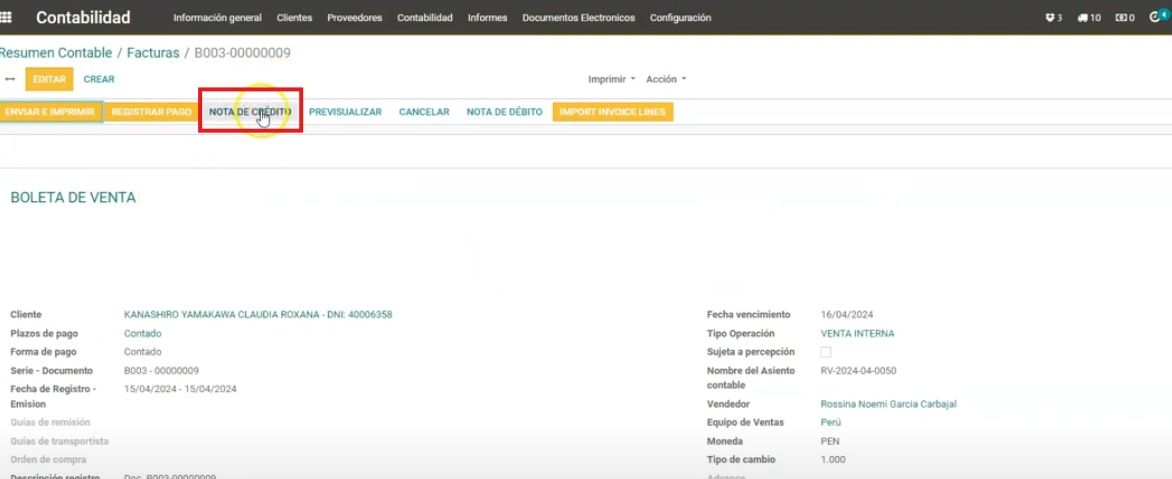Click the PEN currency value

pyautogui.click(x=830, y=441)
